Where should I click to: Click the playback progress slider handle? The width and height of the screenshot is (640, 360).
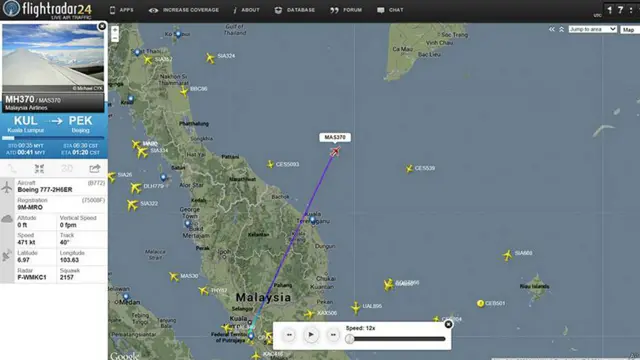pos(349,339)
